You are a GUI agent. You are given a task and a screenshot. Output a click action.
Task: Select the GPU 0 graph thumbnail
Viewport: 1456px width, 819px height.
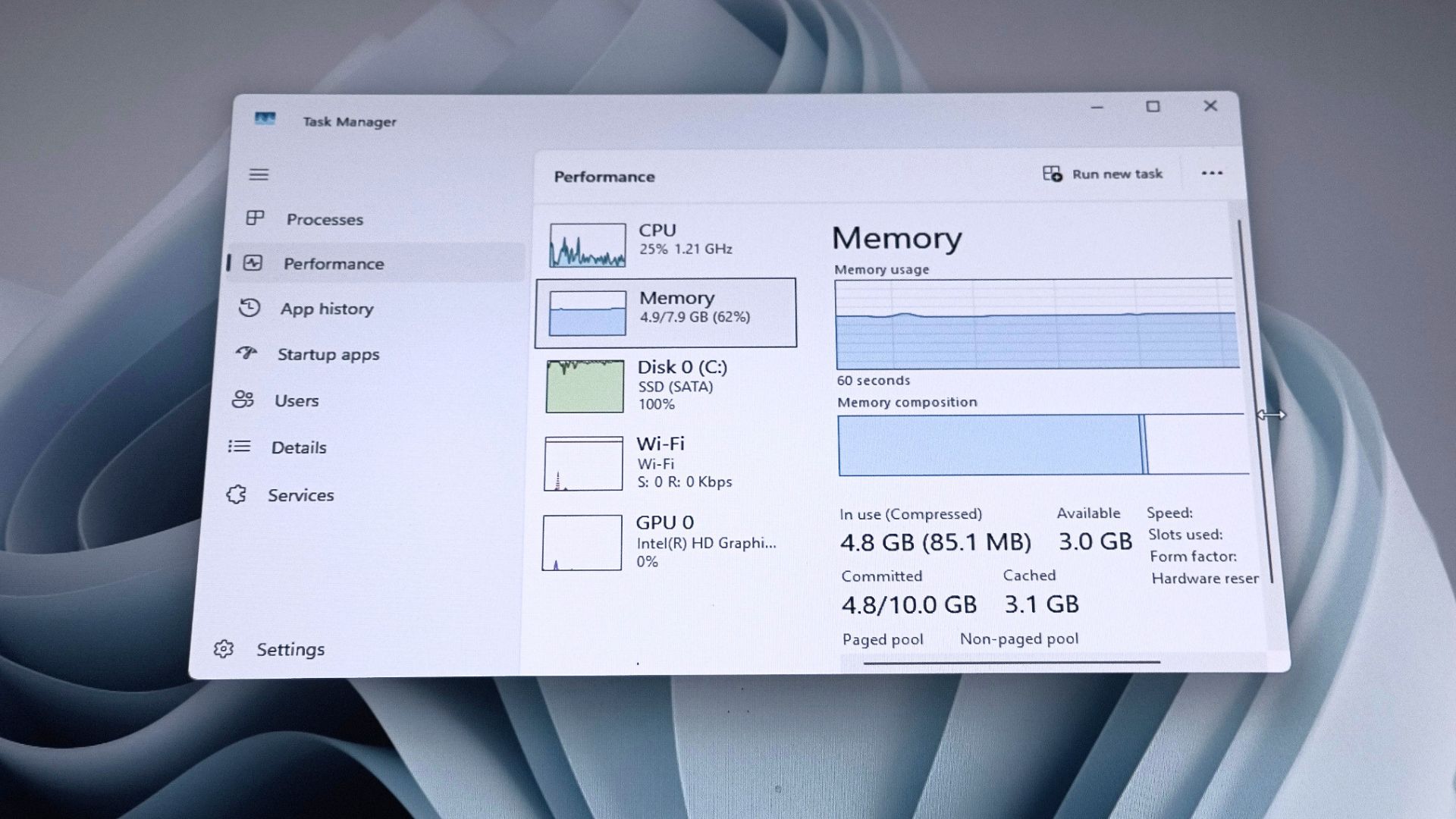point(582,543)
